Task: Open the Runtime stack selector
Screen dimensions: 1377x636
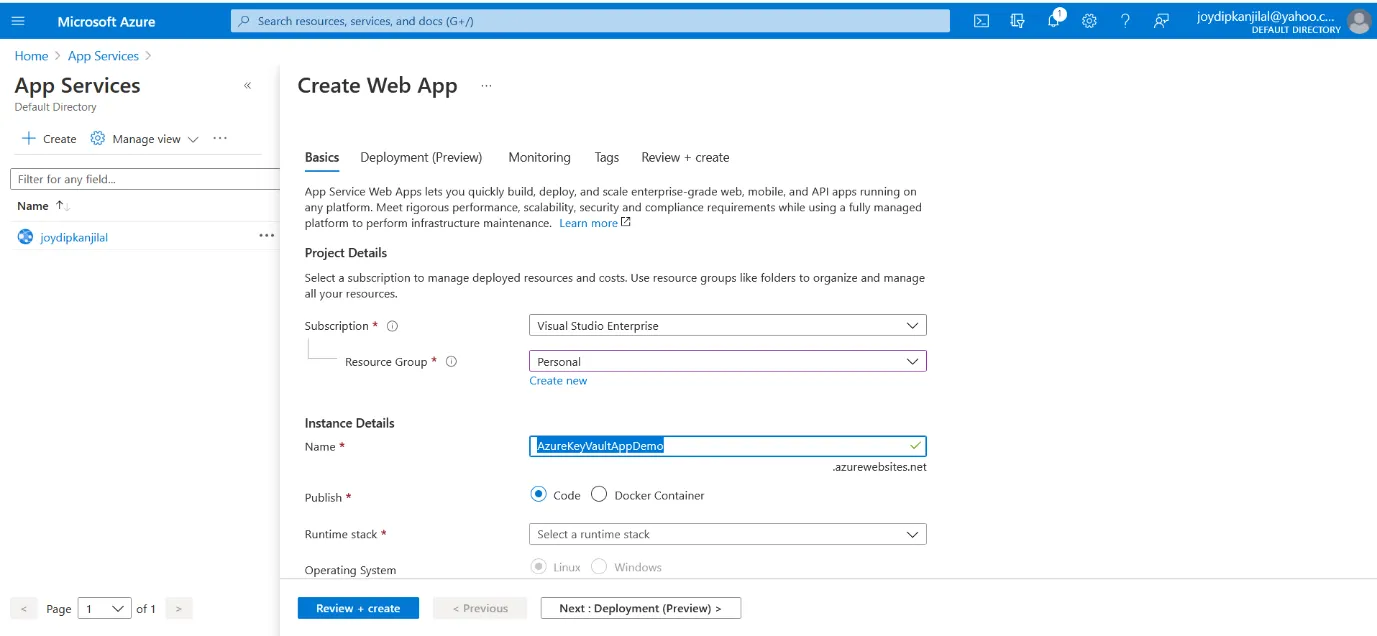Action: pos(727,533)
